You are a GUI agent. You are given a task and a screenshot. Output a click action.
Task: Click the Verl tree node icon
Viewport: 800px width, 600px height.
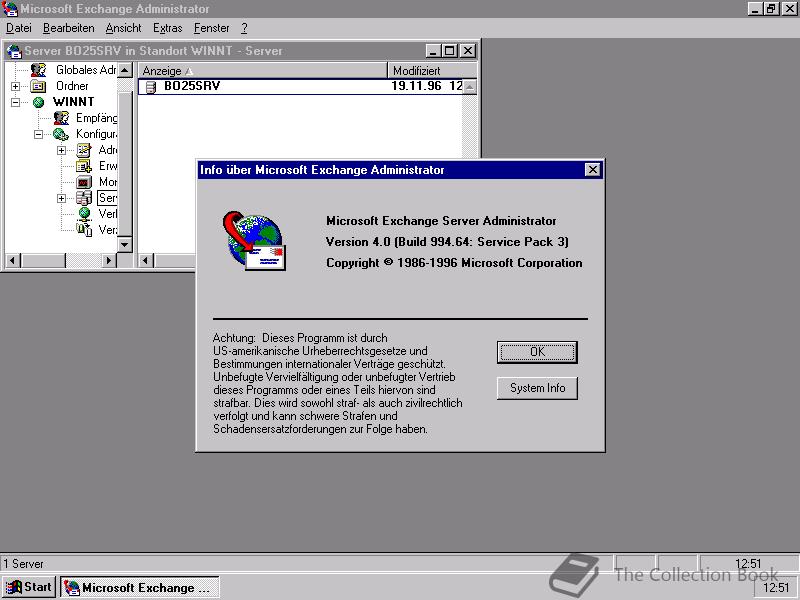[84, 214]
